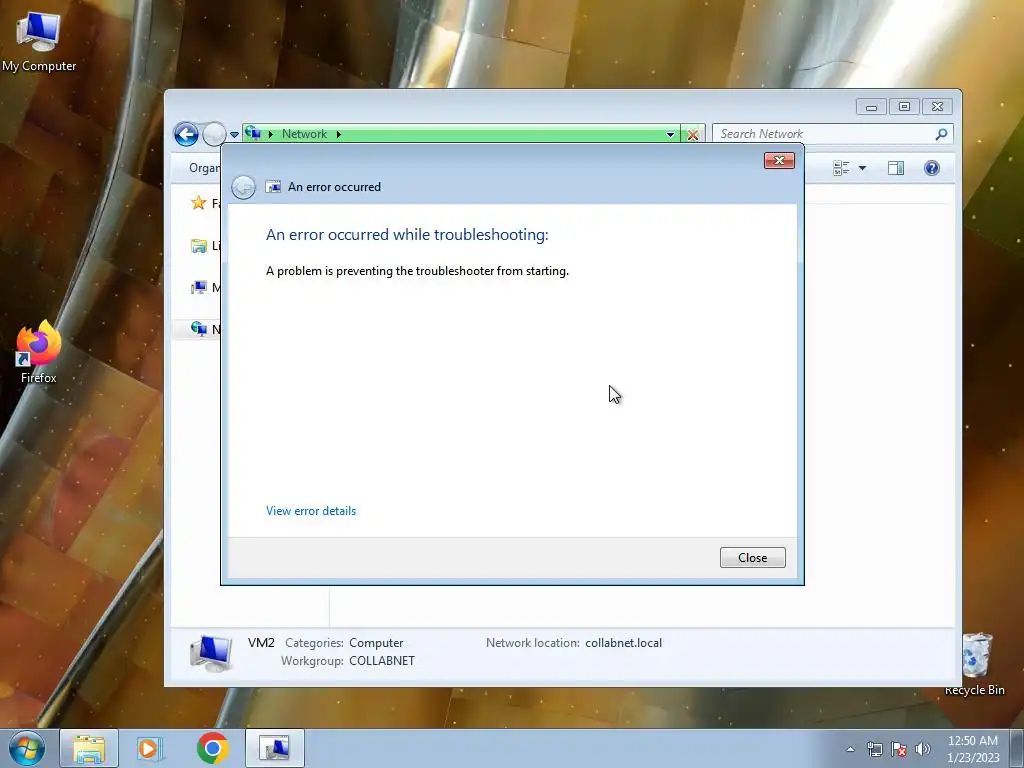
Task: Select the Firefox desktop shortcut
Action: 39,352
